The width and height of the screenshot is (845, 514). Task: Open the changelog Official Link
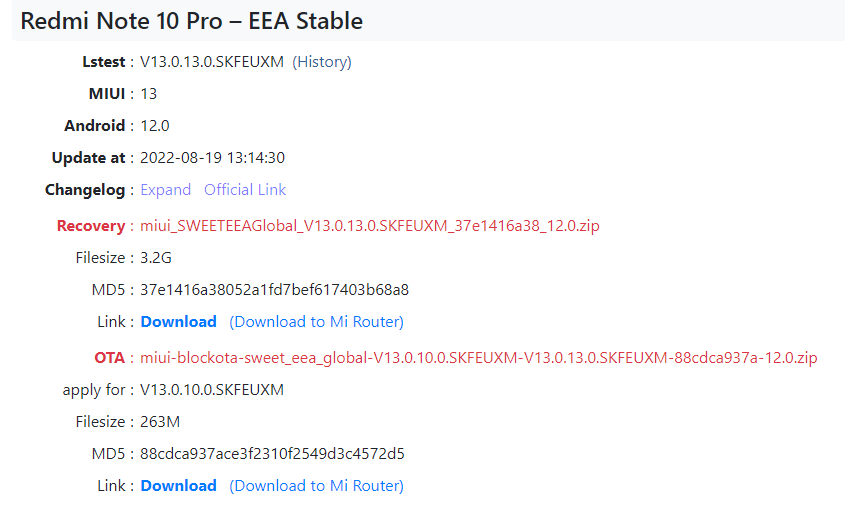click(x=244, y=190)
